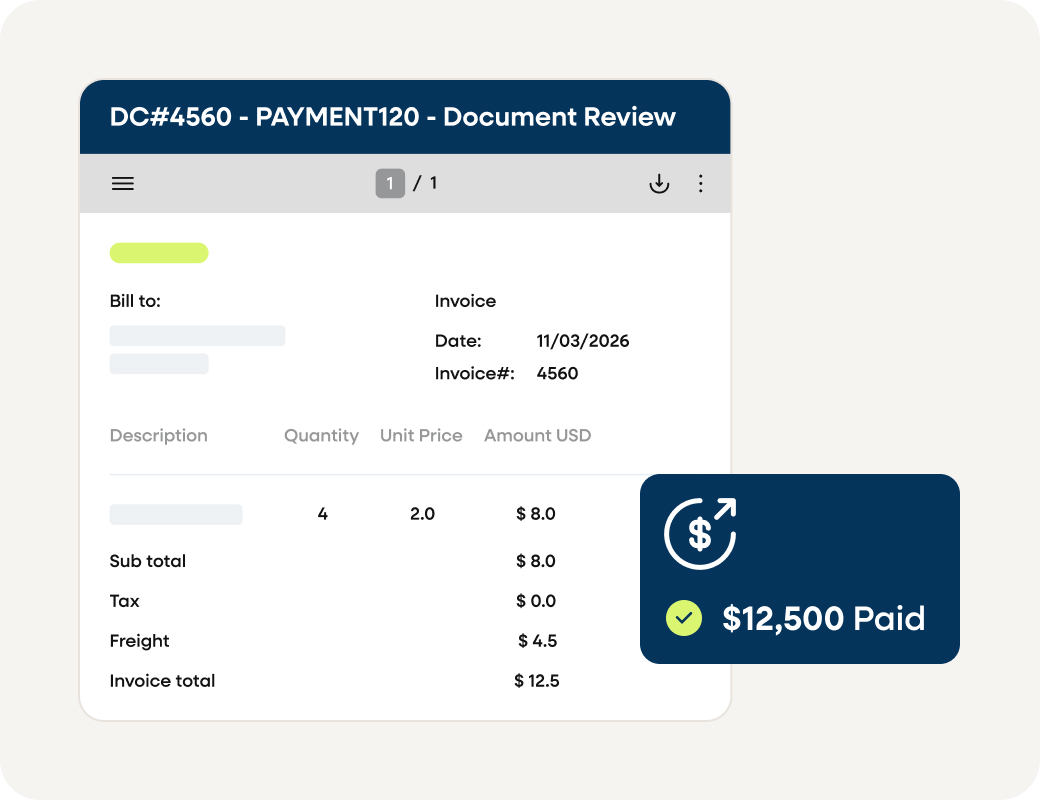Screen dimensions: 1040x800
Task: Click the invoice date "11/03/2026"
Action: pyautogui.click(x=583, y=341)
